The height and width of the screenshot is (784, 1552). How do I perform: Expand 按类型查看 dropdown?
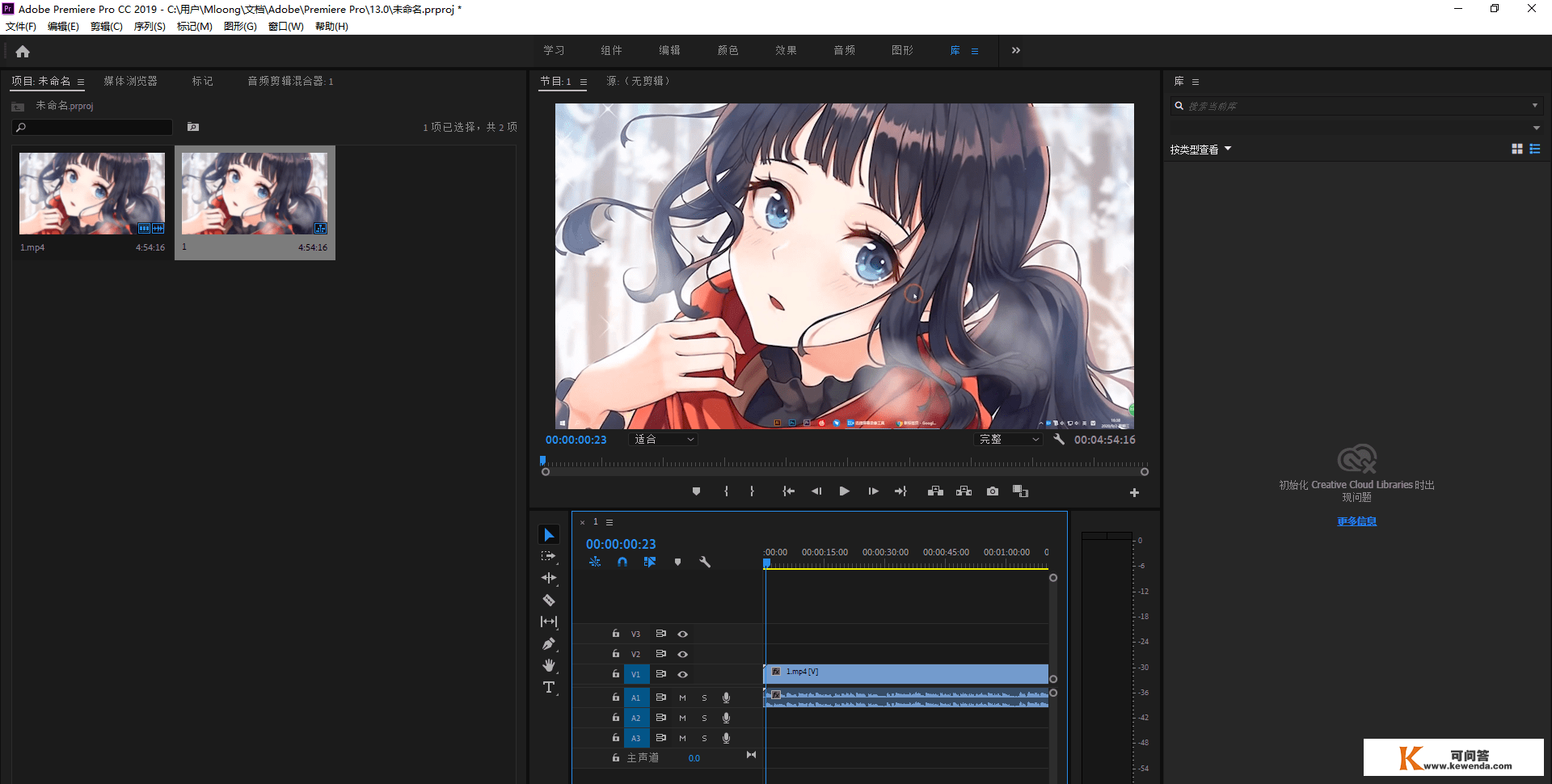tap(1200, 150)
